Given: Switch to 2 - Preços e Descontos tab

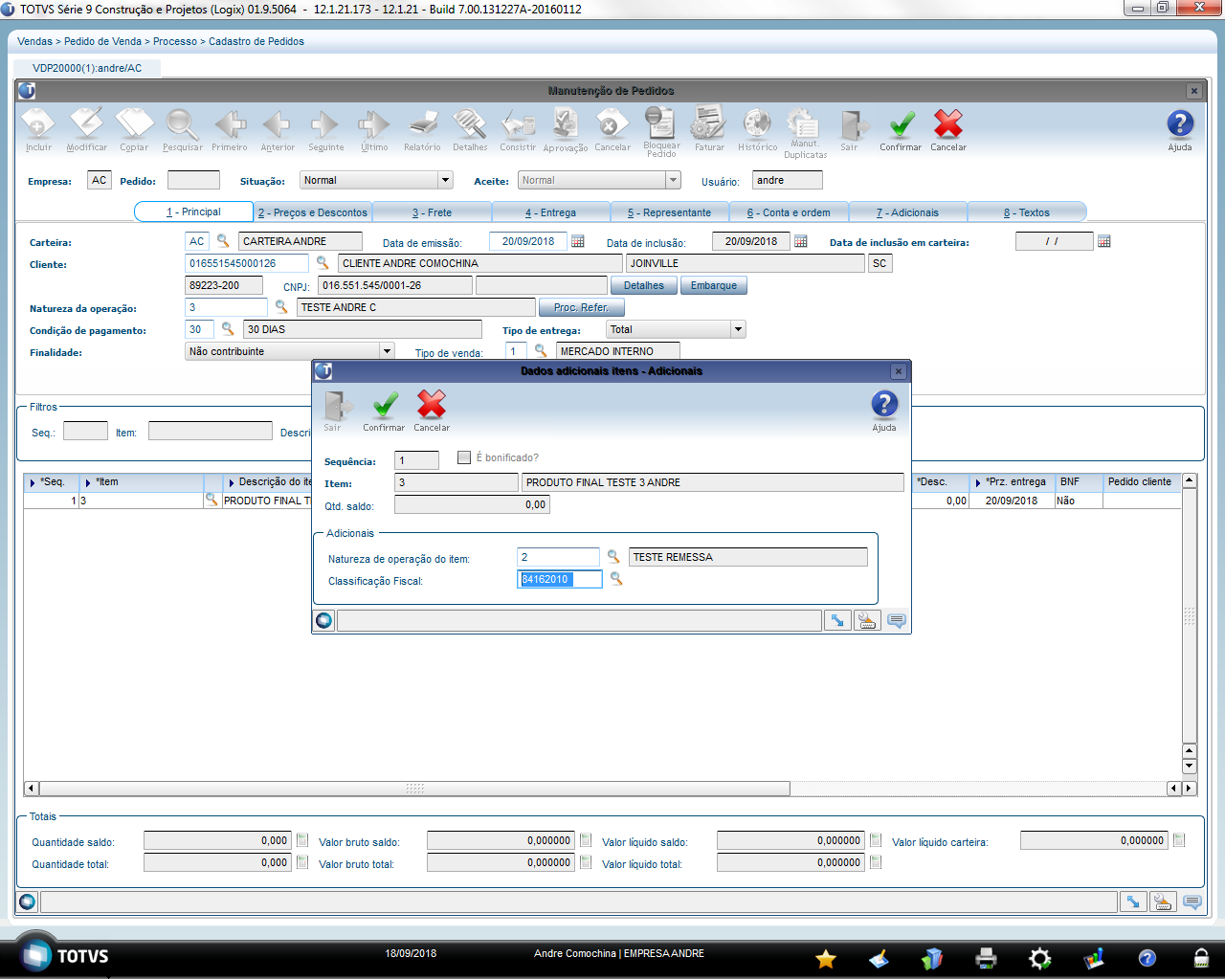Looking at the screenshot, I should [313, 212].
